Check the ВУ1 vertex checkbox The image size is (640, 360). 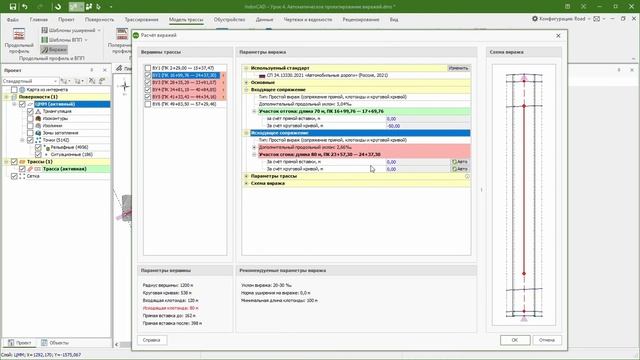[x=148, y=68]
